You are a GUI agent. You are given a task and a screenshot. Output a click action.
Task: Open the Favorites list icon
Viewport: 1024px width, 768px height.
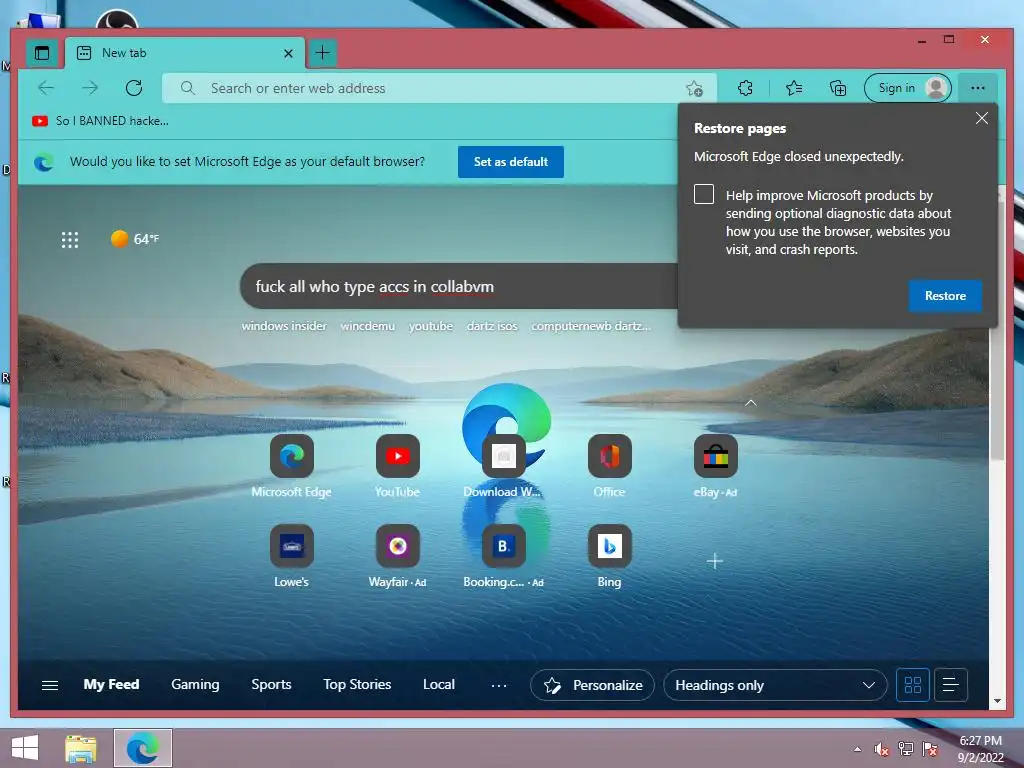[x=794, y=88]
